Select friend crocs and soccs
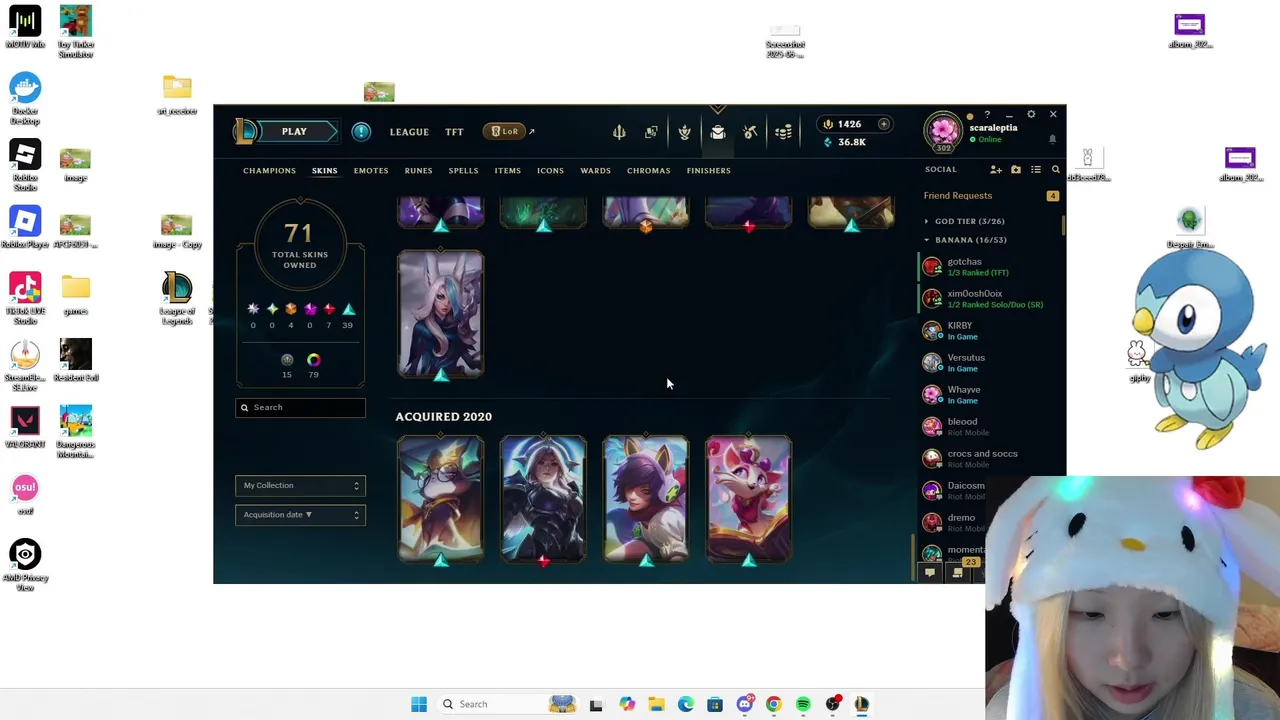 pos(990,459)
